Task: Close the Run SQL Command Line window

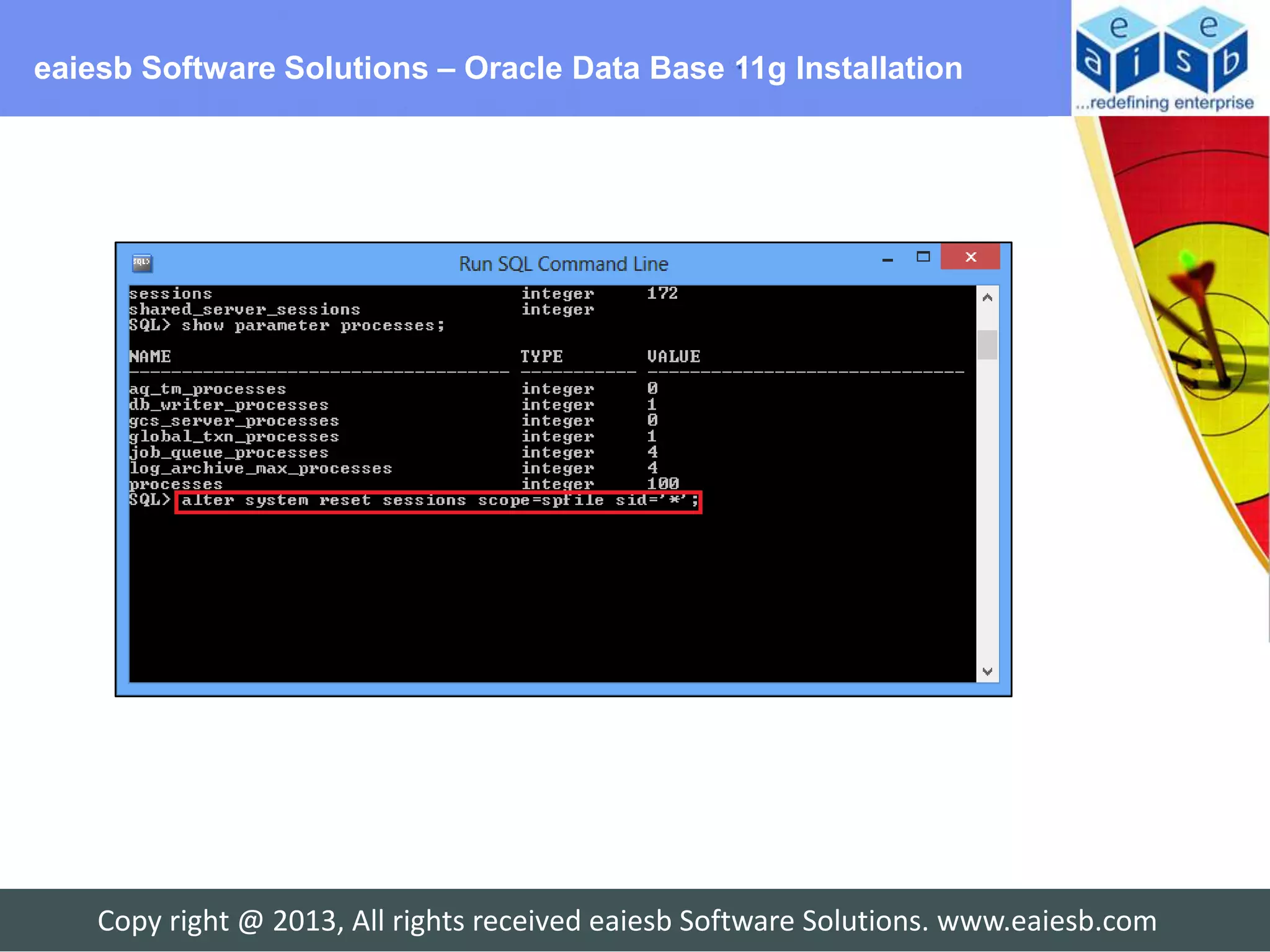Action: click(x=970, y=257)
